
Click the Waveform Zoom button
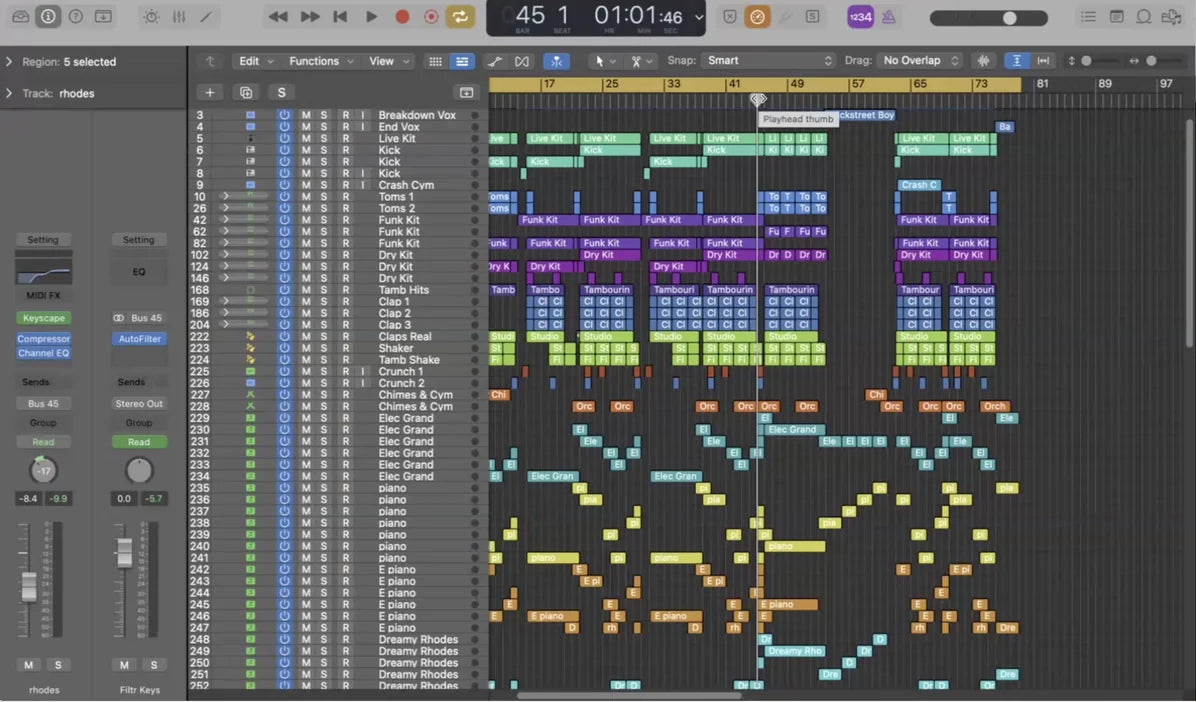pyautogui.click(x=983, y=61)
